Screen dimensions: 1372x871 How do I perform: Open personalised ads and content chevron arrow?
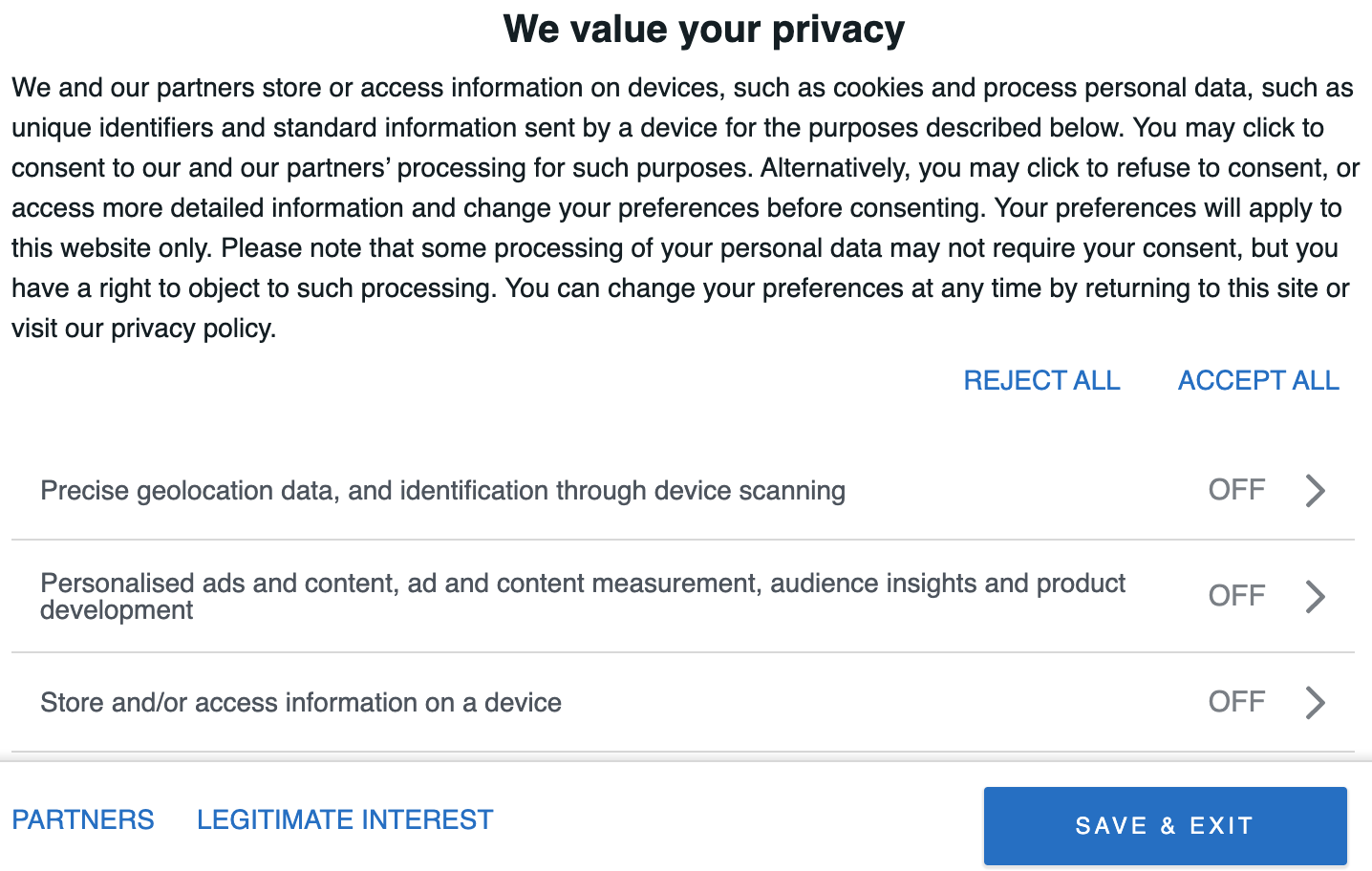(1316, 597)
